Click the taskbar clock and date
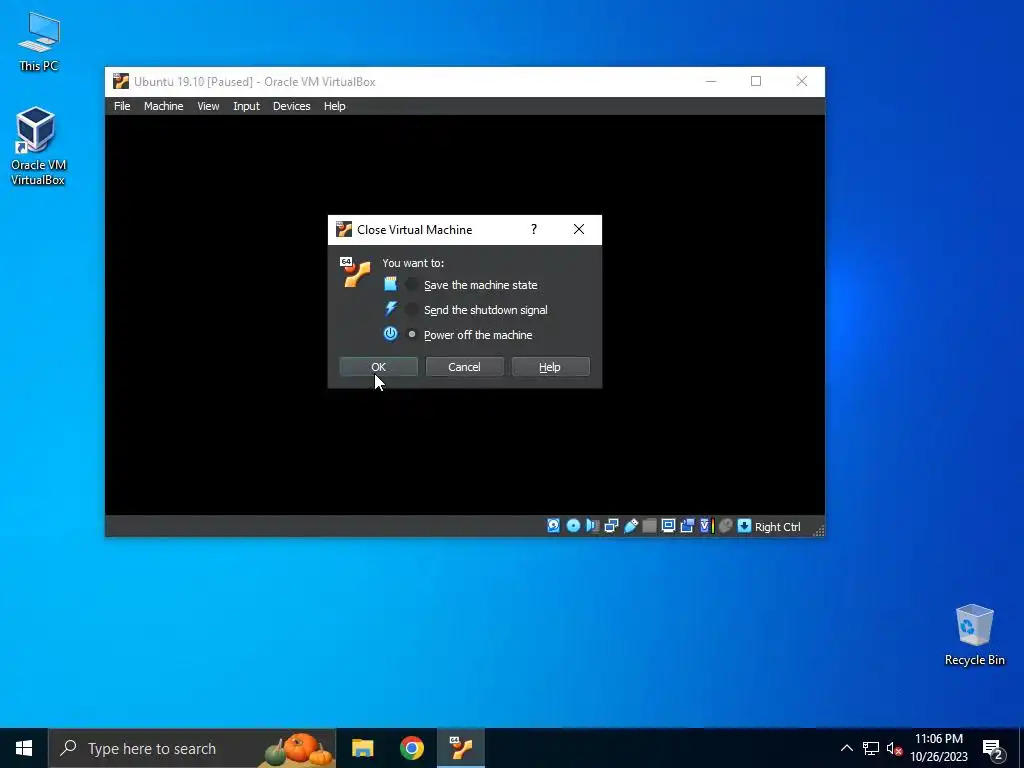 click(x=939, y=748)
